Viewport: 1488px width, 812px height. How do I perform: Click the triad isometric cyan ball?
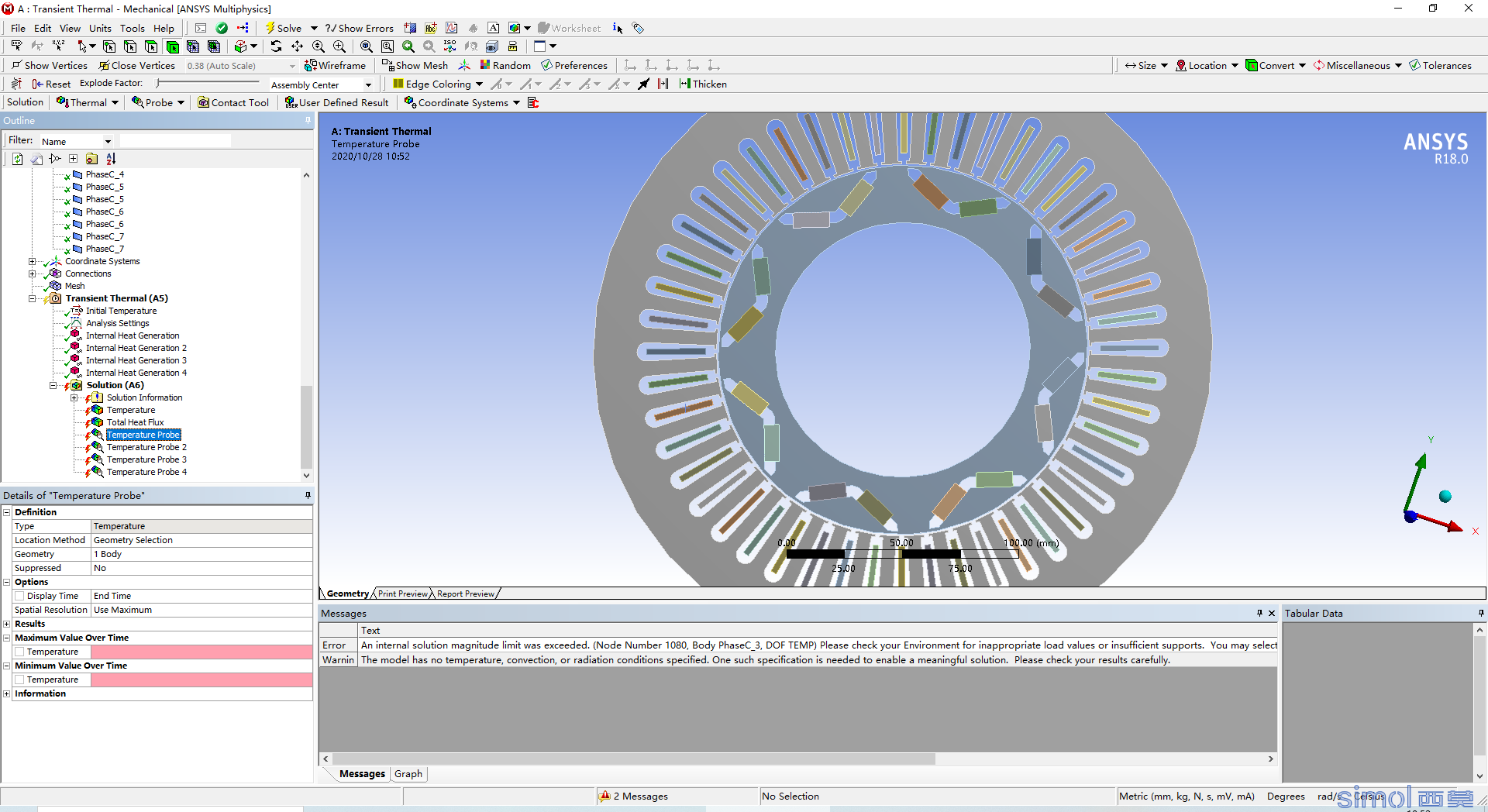click(1445, 496)
